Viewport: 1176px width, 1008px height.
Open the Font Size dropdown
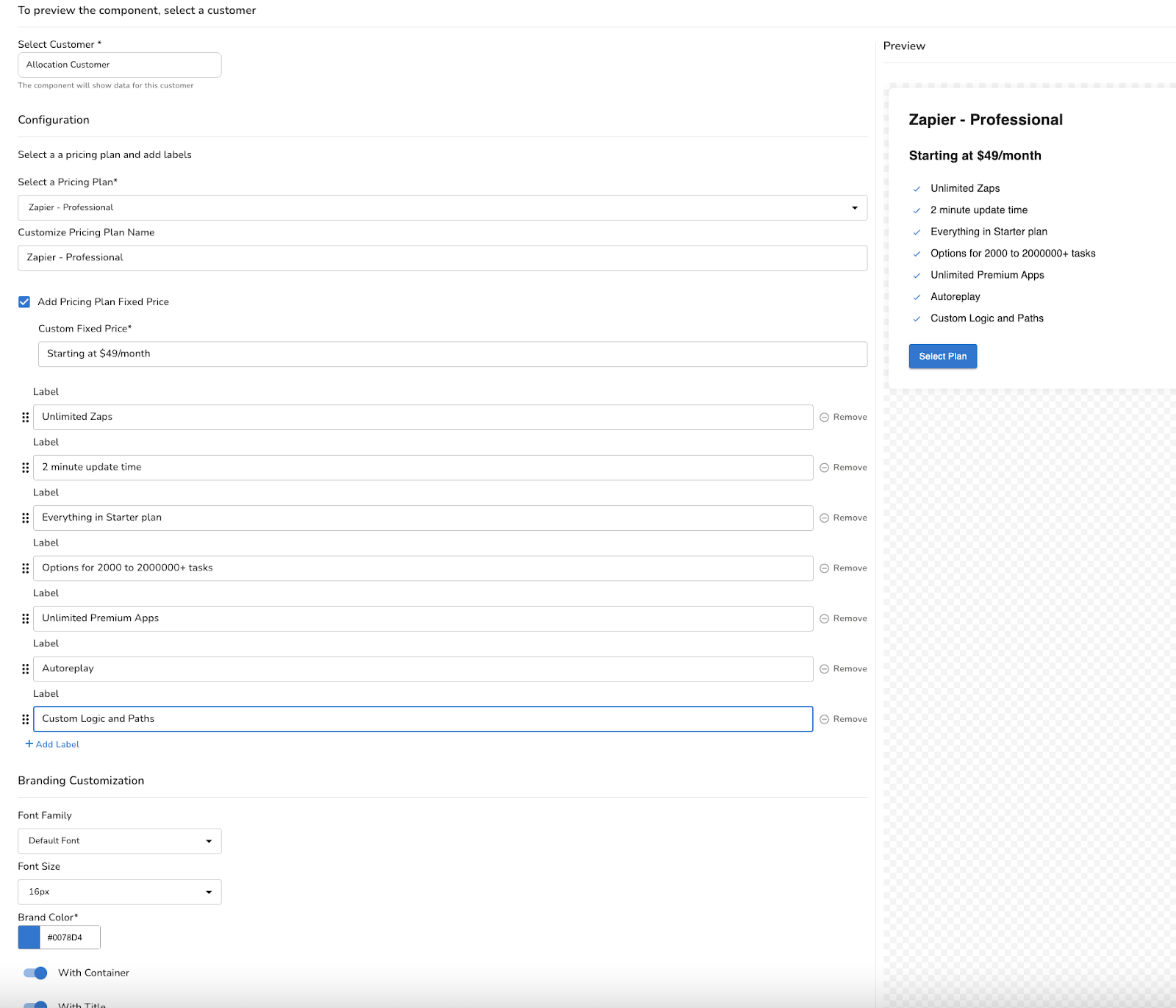click(120, 892)
